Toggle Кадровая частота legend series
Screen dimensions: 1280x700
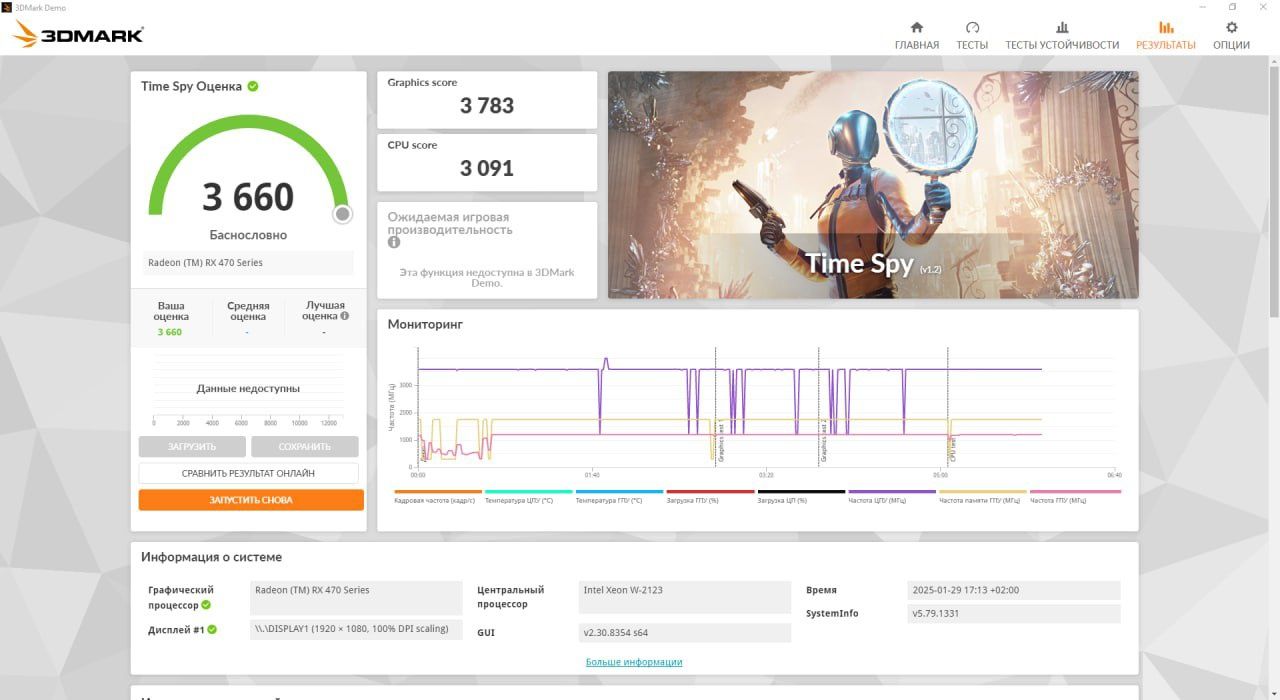[x=438, y=496]
